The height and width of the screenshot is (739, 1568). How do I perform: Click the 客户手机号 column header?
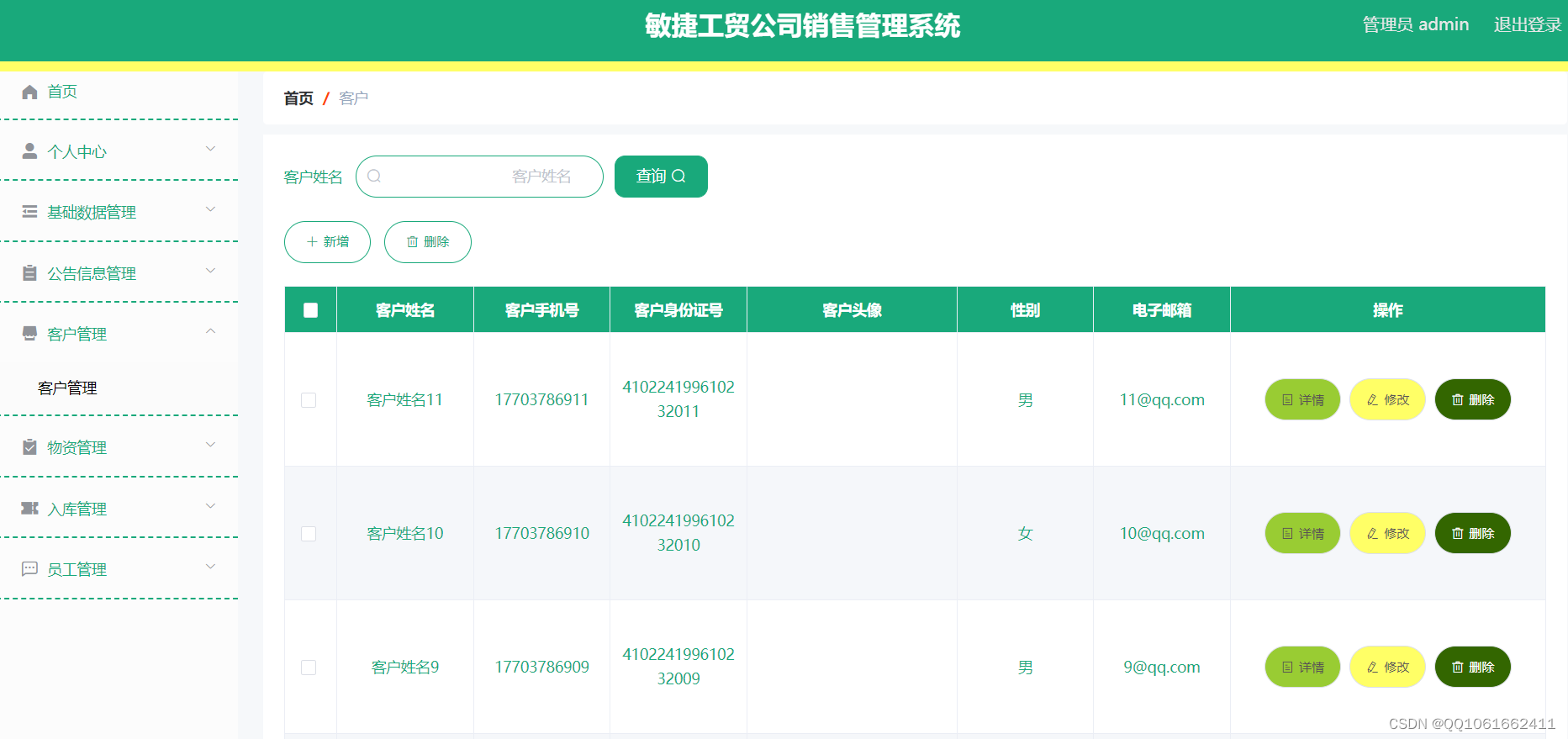542,310
